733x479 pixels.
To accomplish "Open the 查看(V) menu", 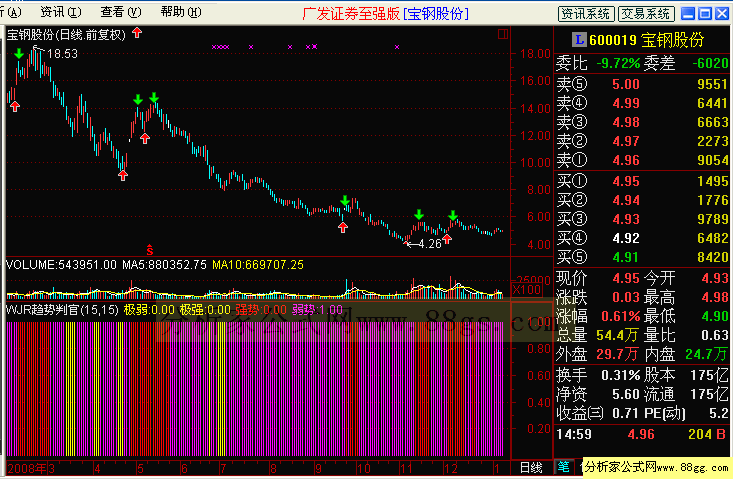I will (x=121, y=12).
